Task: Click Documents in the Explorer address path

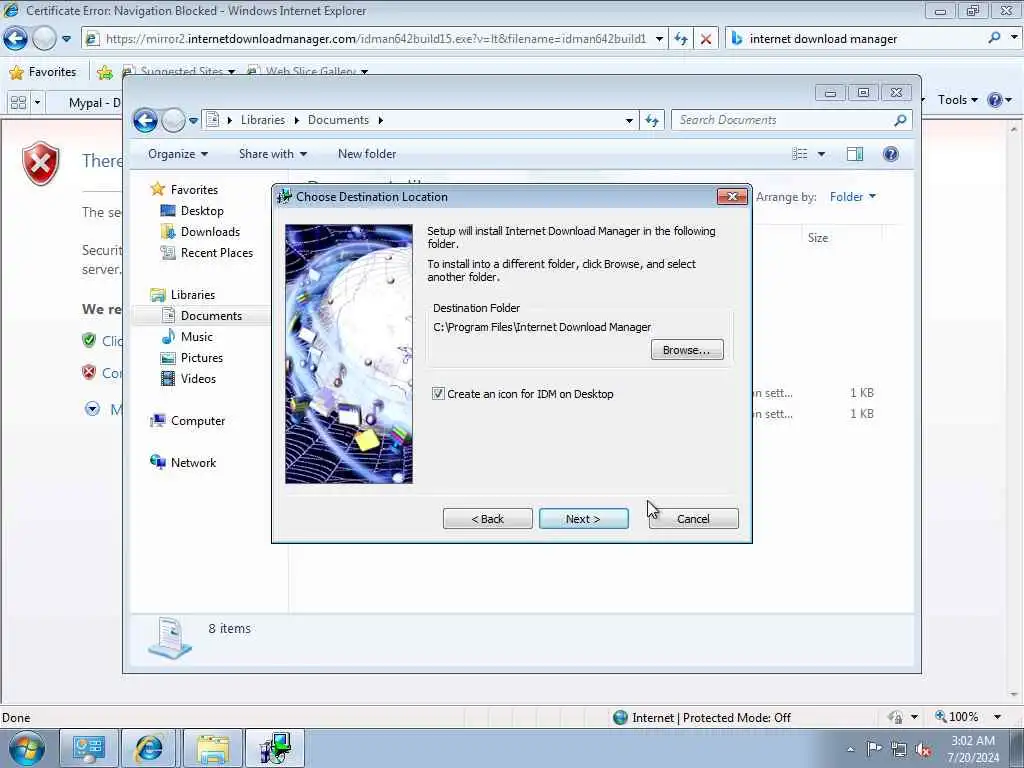Action: pyautogui.click(x=338, y=120)
